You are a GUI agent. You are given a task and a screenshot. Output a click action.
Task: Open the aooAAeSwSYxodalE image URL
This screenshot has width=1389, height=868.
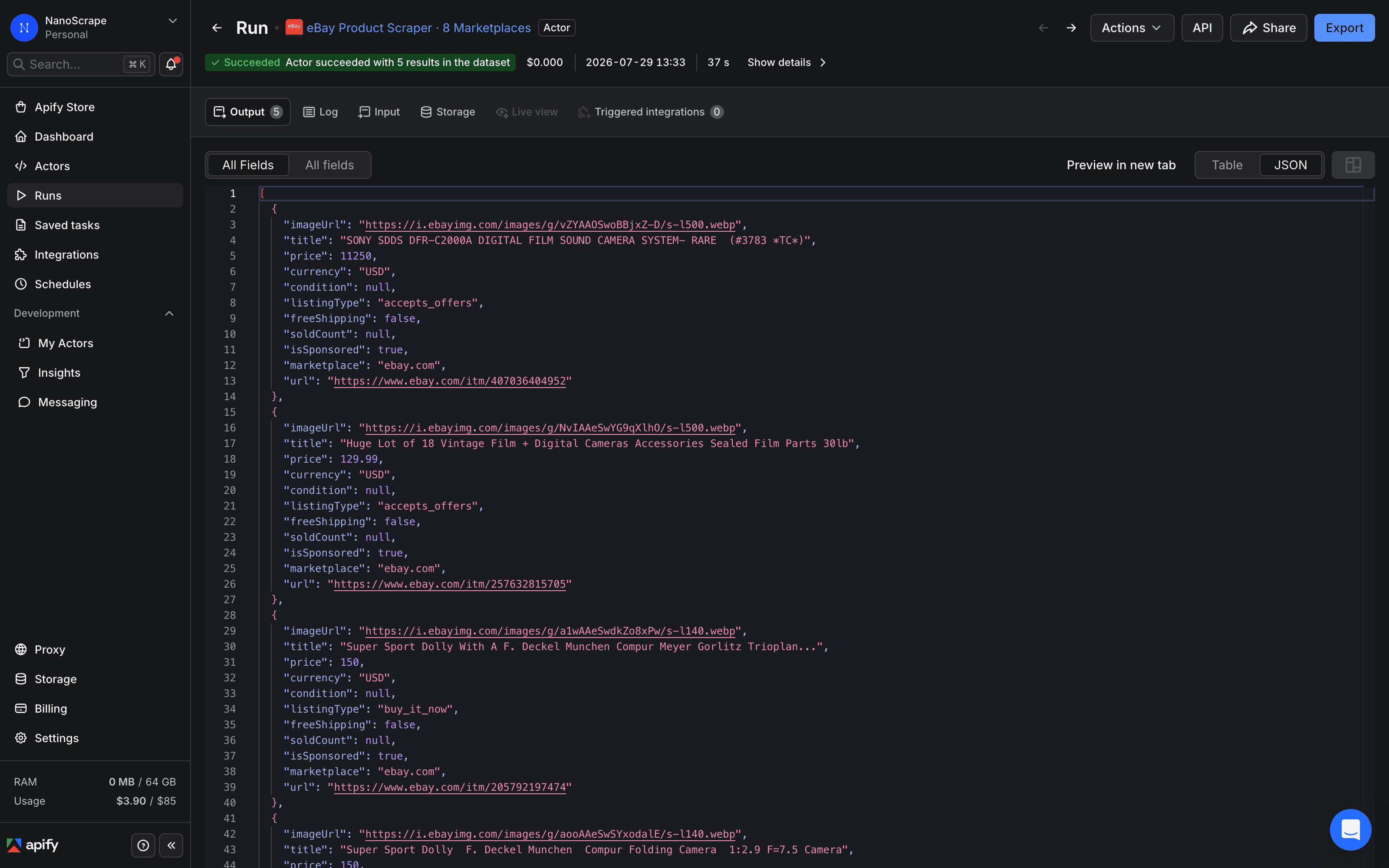[550, 835]
